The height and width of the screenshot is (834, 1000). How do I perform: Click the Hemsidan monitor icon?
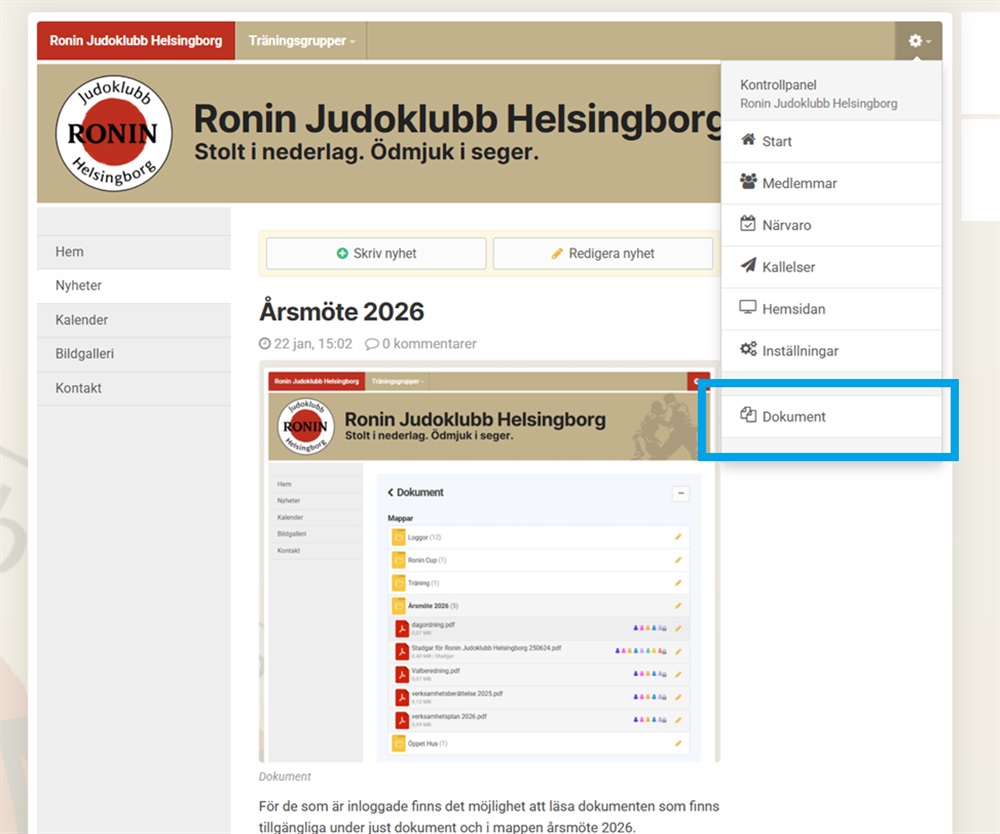[748, 309]
